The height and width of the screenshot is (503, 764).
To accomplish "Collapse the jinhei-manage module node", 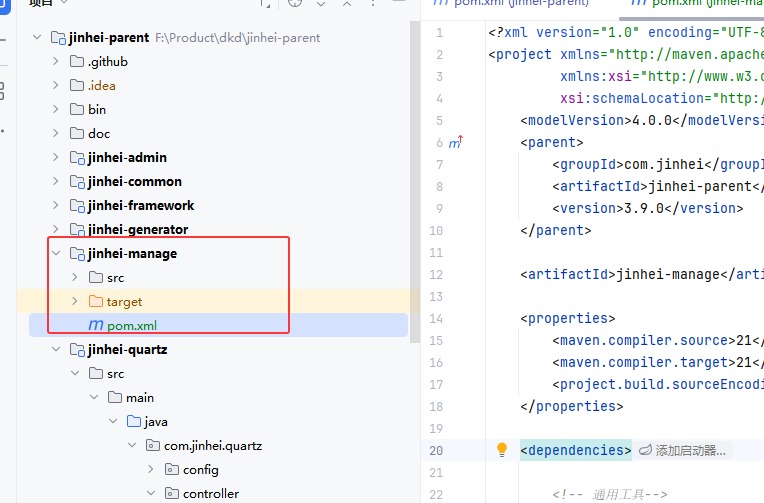I will click(56, 253).
